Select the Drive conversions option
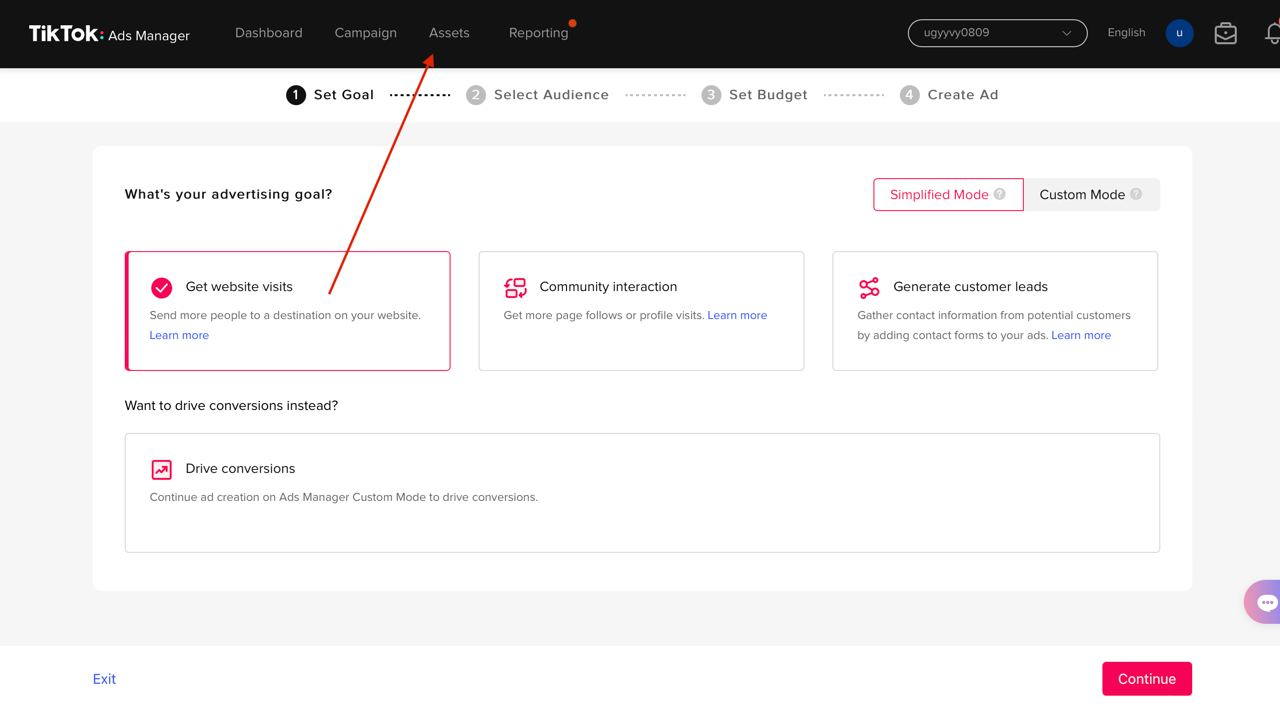Image resolution: width=1280 pixels, height=708 pixels. 642,493
